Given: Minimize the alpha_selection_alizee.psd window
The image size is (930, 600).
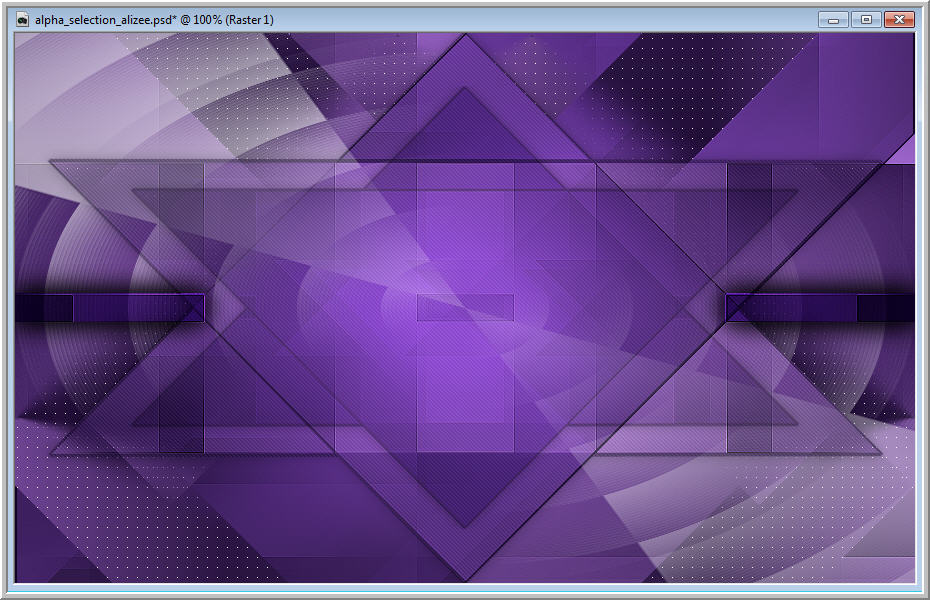Looking at the screenshot, I should point(833,20).
